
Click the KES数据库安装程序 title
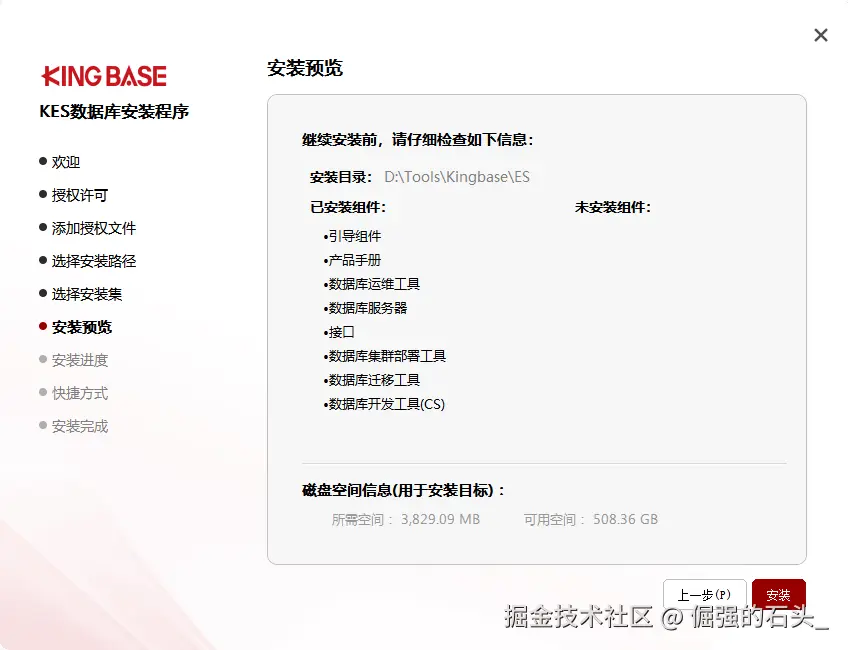click(x=114, y=111)
